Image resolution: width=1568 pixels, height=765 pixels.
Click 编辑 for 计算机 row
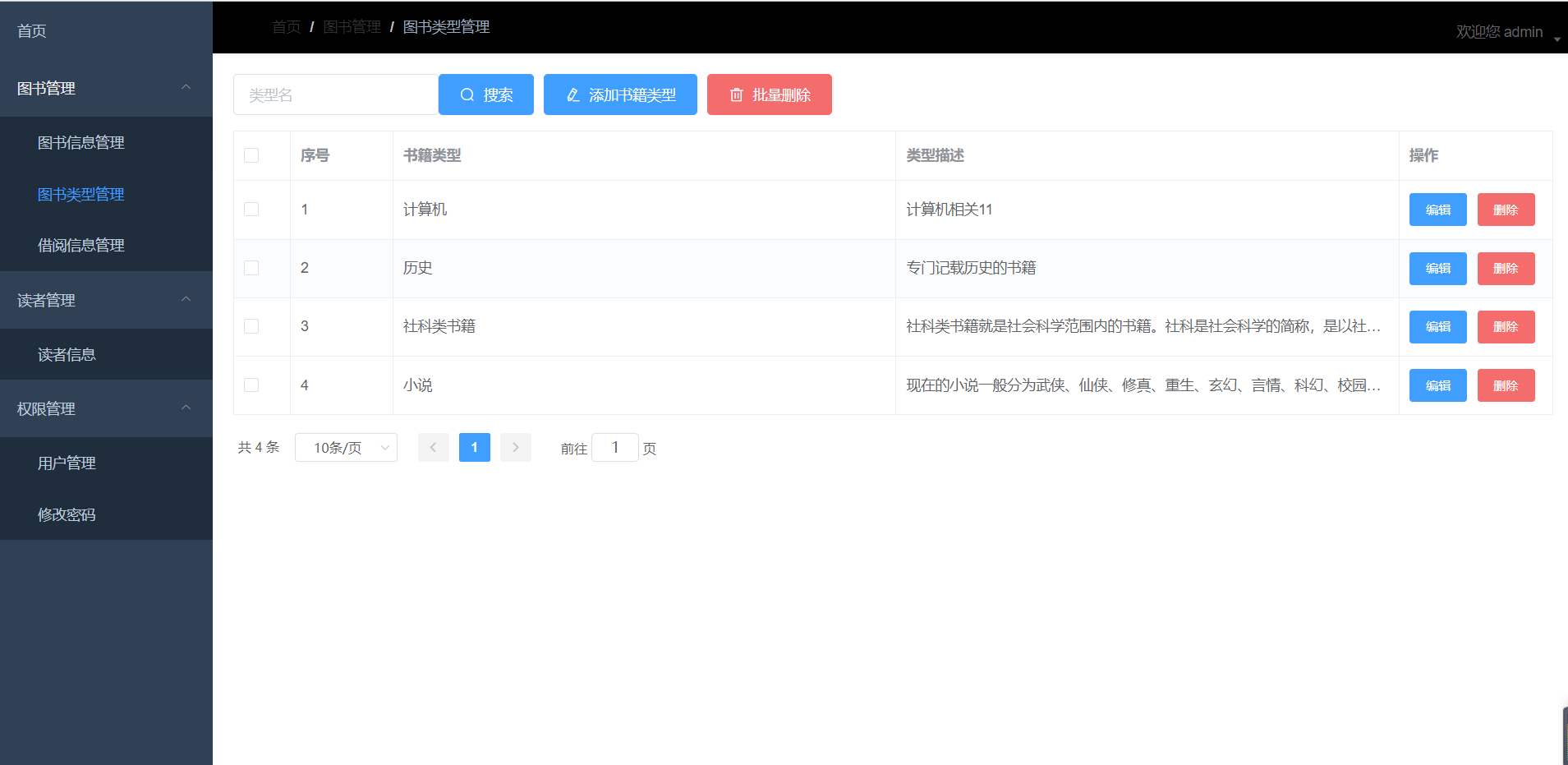click(x=1437, y=210)
